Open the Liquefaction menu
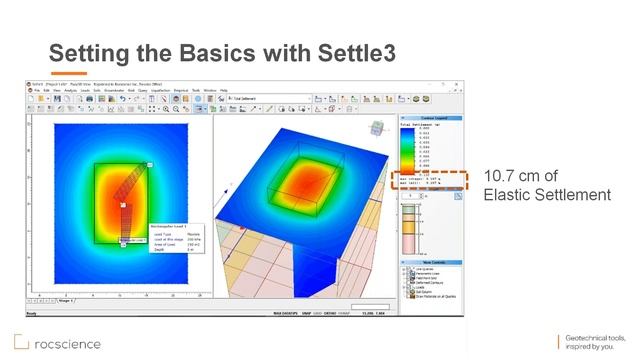The height and width of the screenshot is (360, 640). pos(160,90)
